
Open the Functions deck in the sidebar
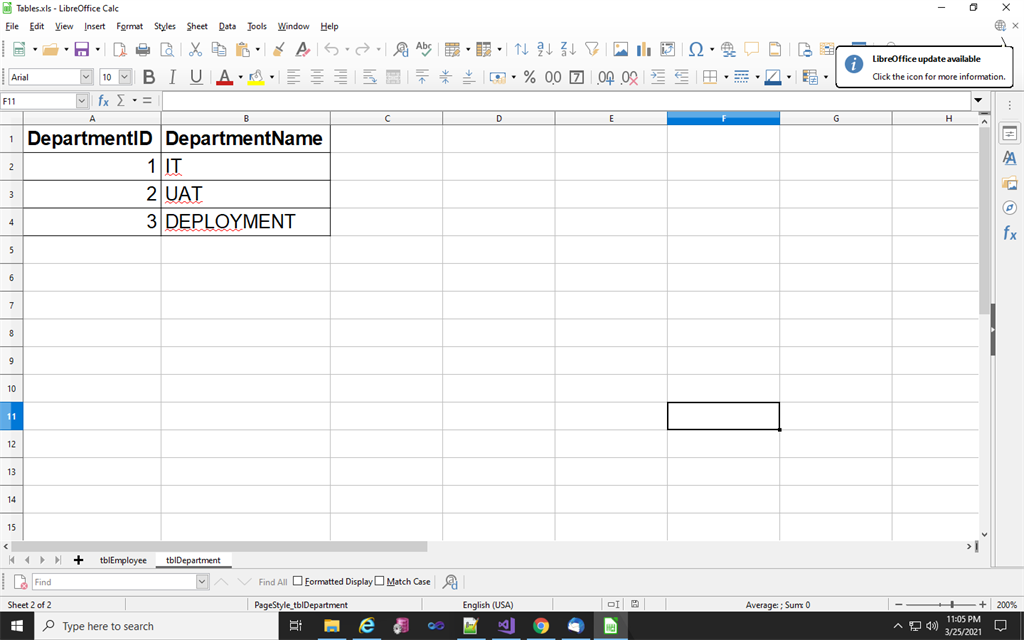point(1009,233)
